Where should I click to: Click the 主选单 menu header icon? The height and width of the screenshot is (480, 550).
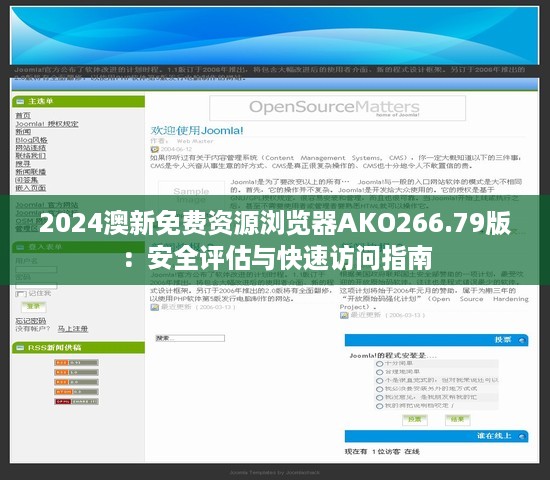click(20, 102)
